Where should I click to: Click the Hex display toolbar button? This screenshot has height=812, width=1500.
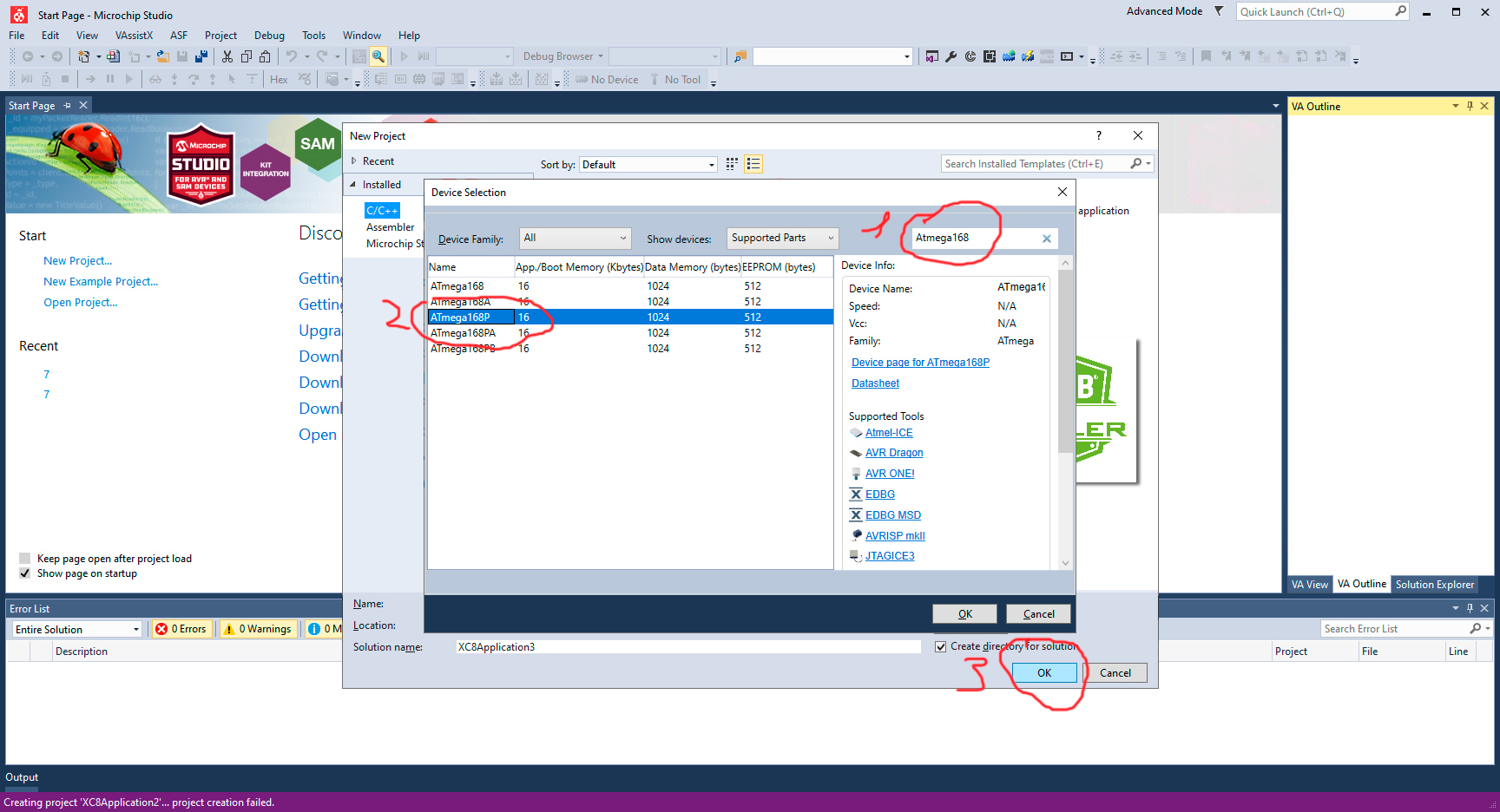[x=279, y=80]
